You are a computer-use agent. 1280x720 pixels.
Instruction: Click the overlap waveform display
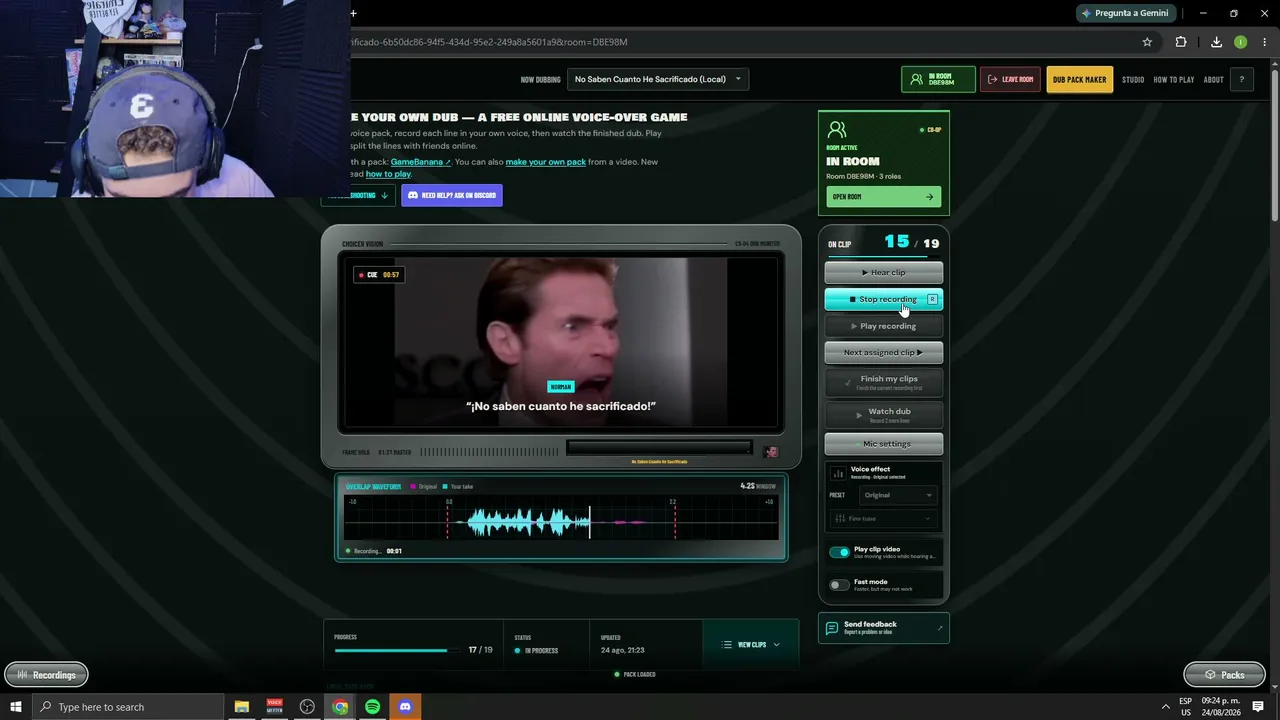click(561, 517)
